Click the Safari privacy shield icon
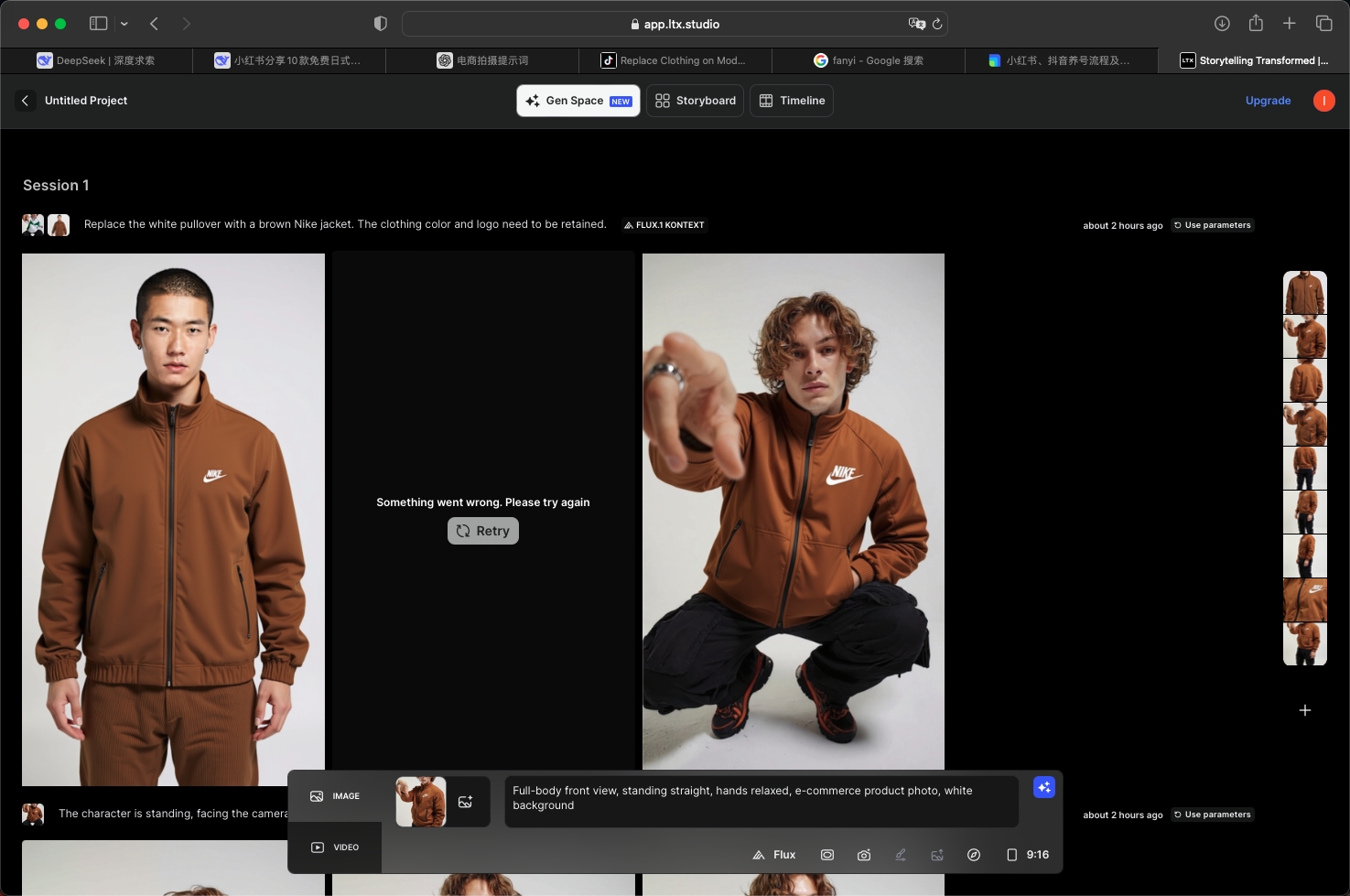Image resolution: width=1350 pixels, height=896 pixels. tap(381, 24)
